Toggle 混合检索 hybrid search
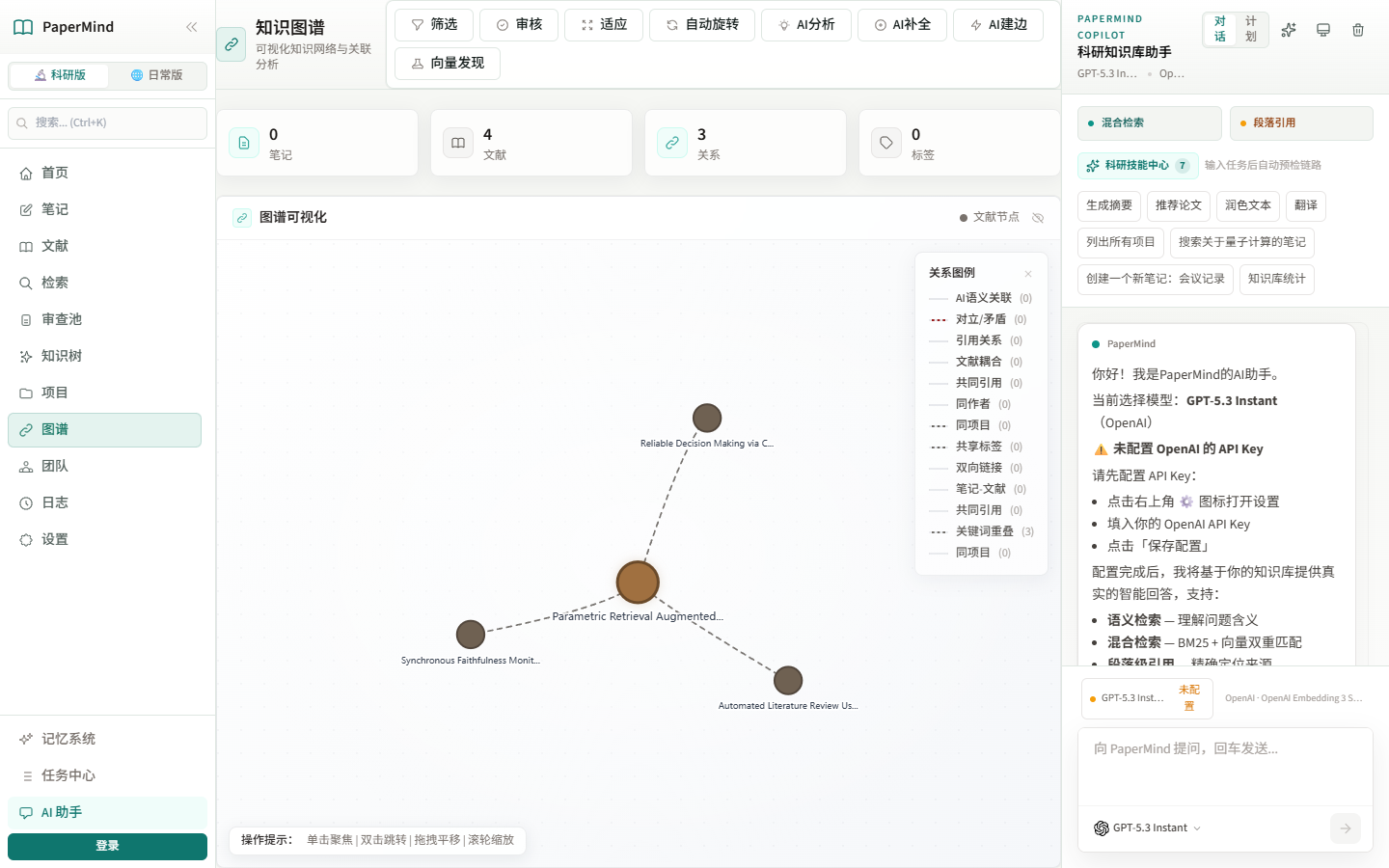Viewport: 1389px width, 868px height. (1150, 123)
